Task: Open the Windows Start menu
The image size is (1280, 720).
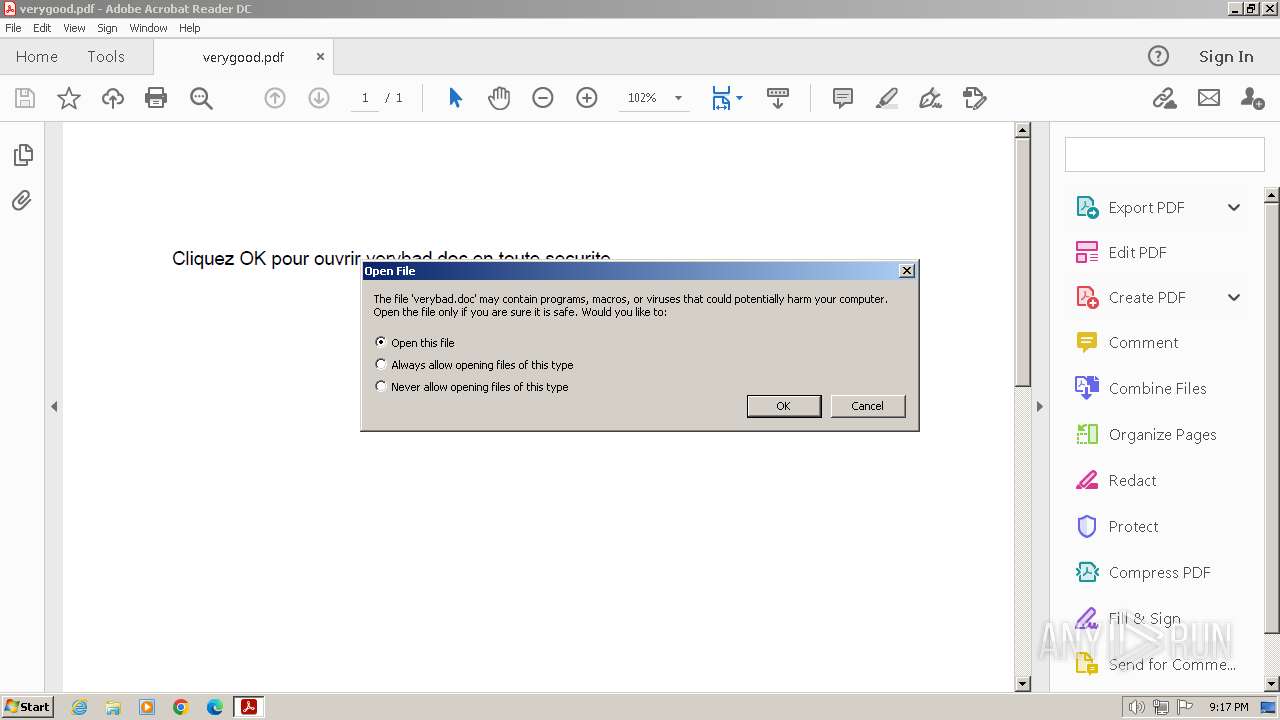Action: point(27,707)
